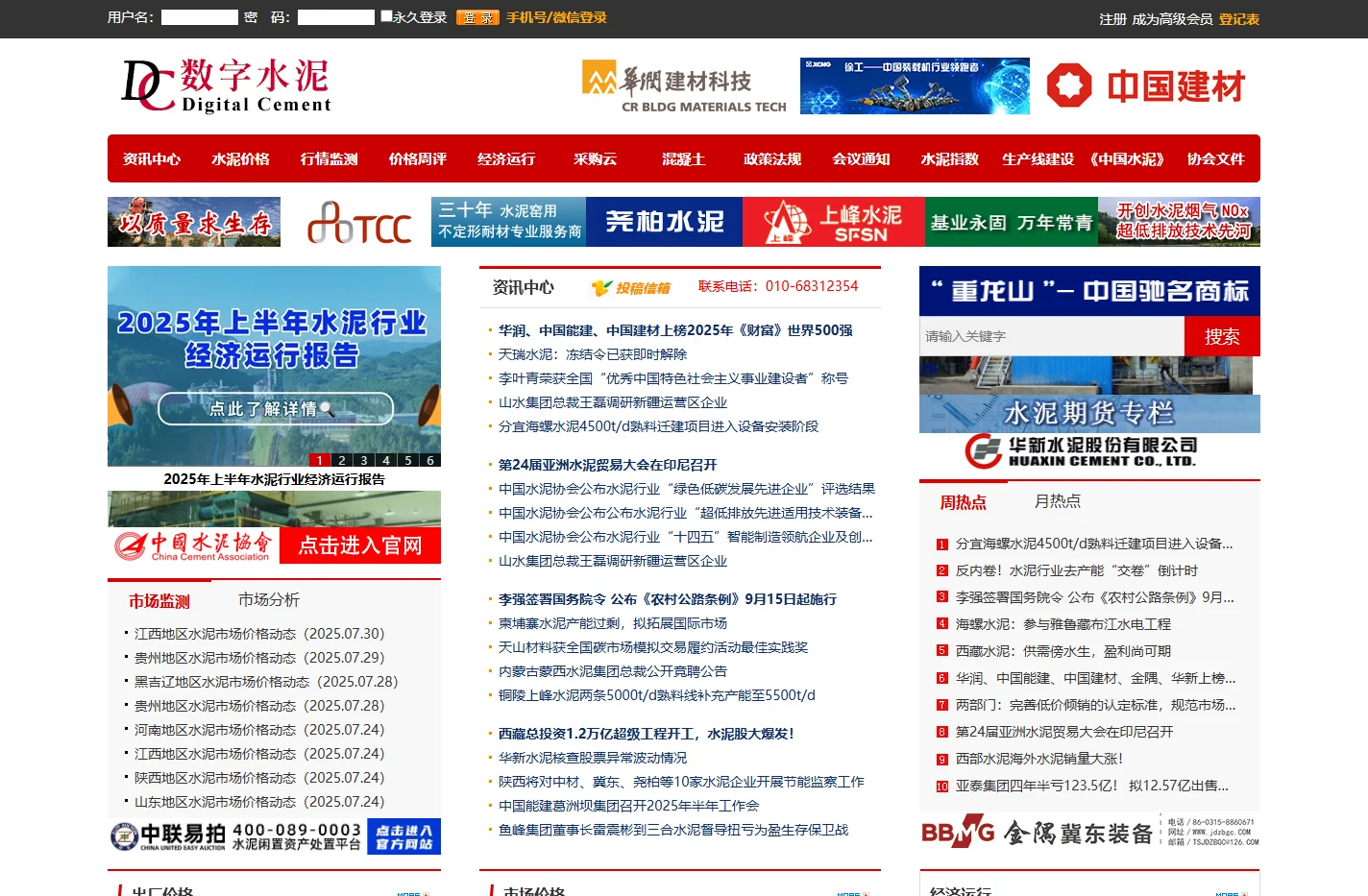Screen dimensions: 1368x896
Task: Click the red 搜索 button
Action: tap(1222, 336)
